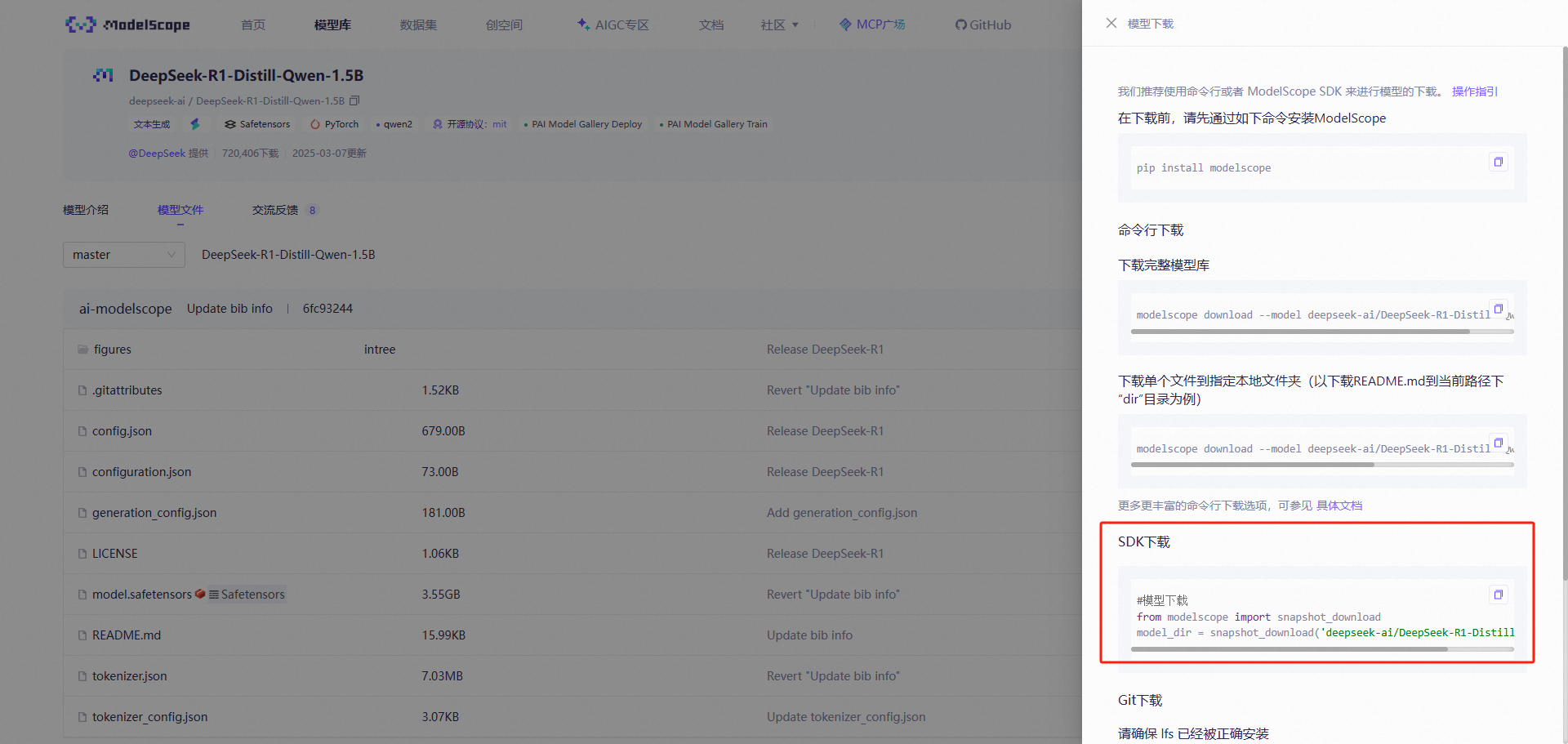Click the 文本生成 task tag

pos(152,124)
